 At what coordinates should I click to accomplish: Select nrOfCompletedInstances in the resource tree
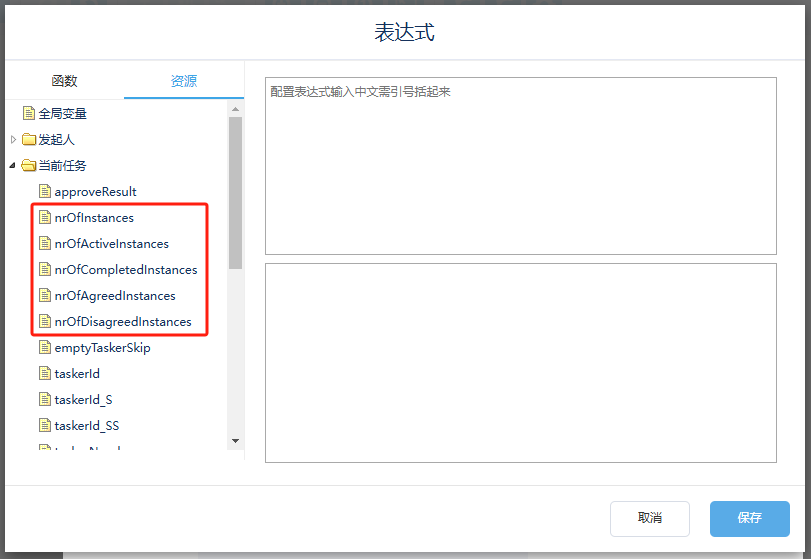coord(125,269)
